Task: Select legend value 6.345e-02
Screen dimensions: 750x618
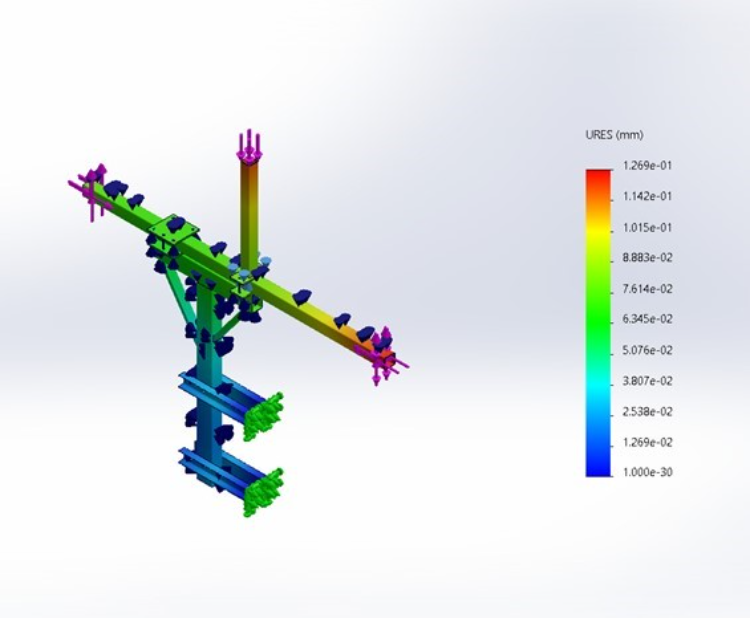Action: [647, 319]
